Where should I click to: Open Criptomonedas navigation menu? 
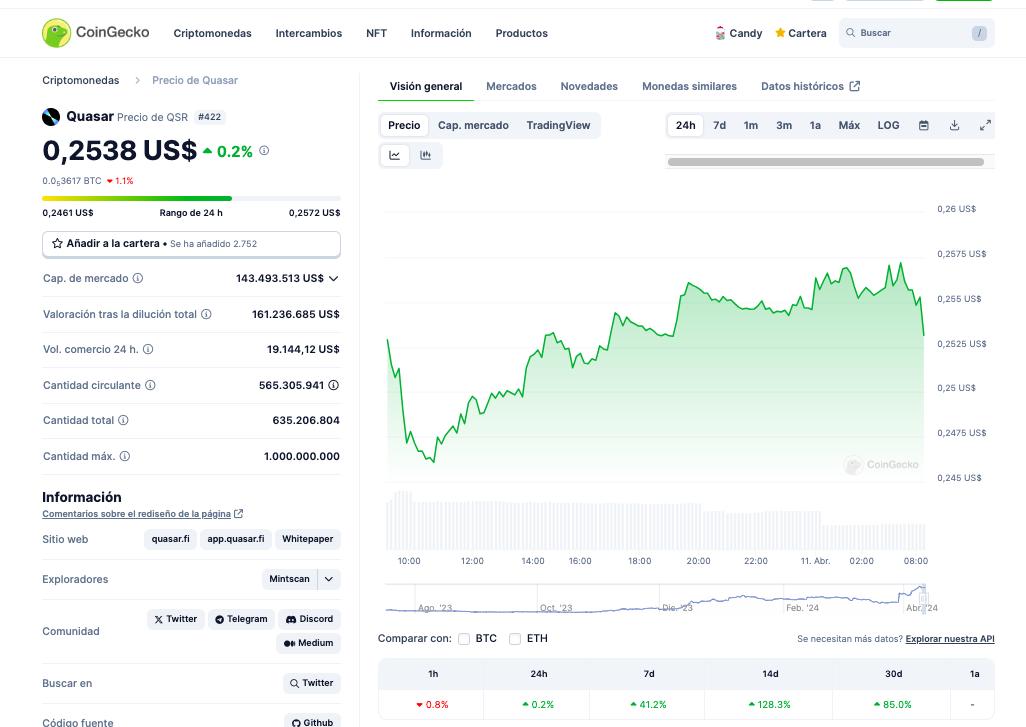click(x=212, y=33)
